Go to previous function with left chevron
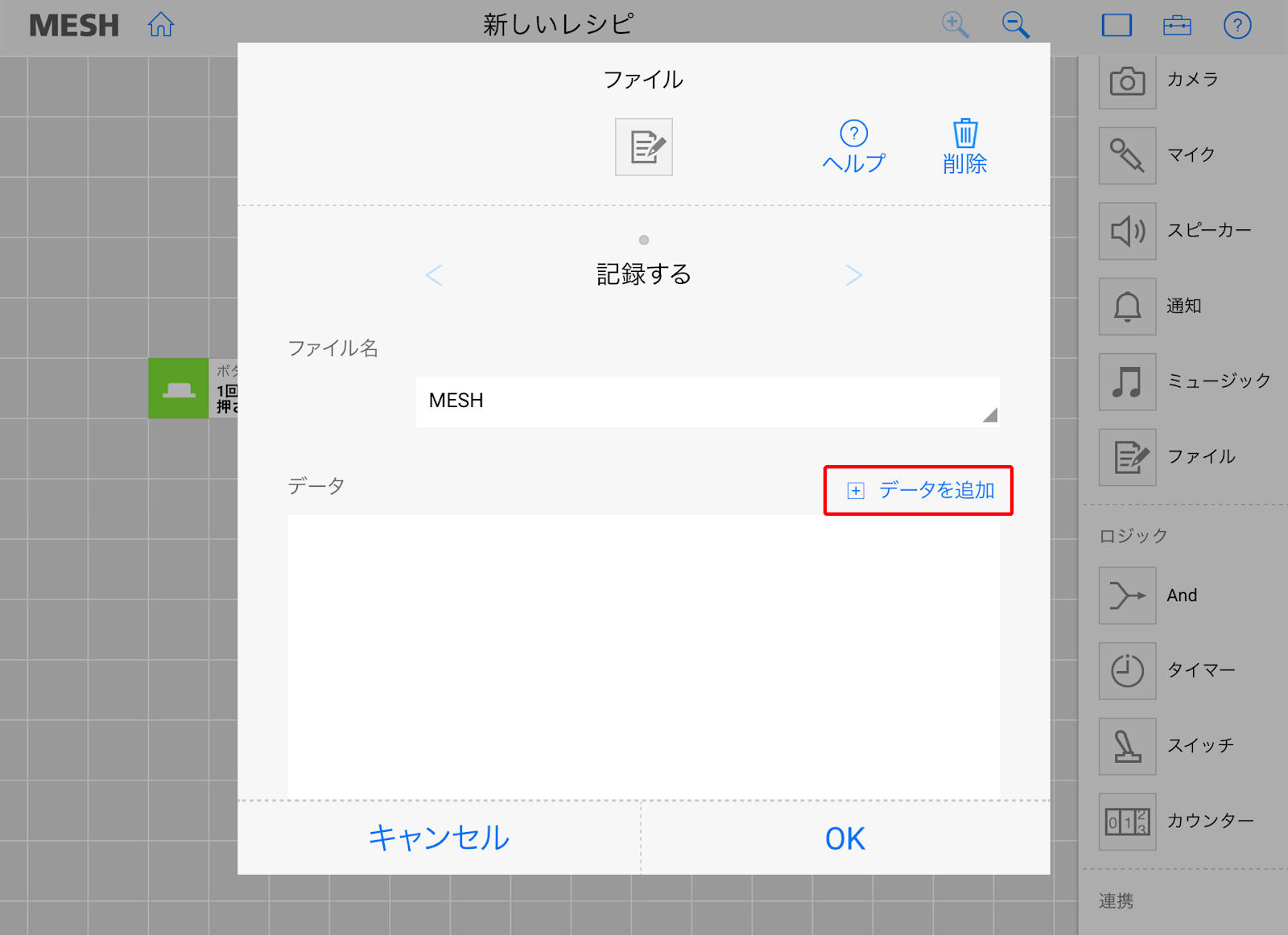The image size is (1288, 935). 434,275
